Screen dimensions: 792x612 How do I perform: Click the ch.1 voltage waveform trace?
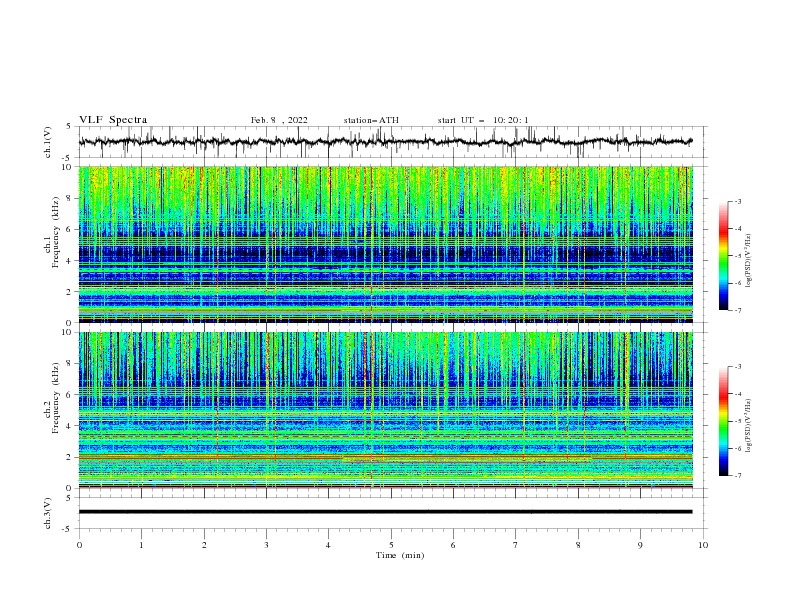385,142
